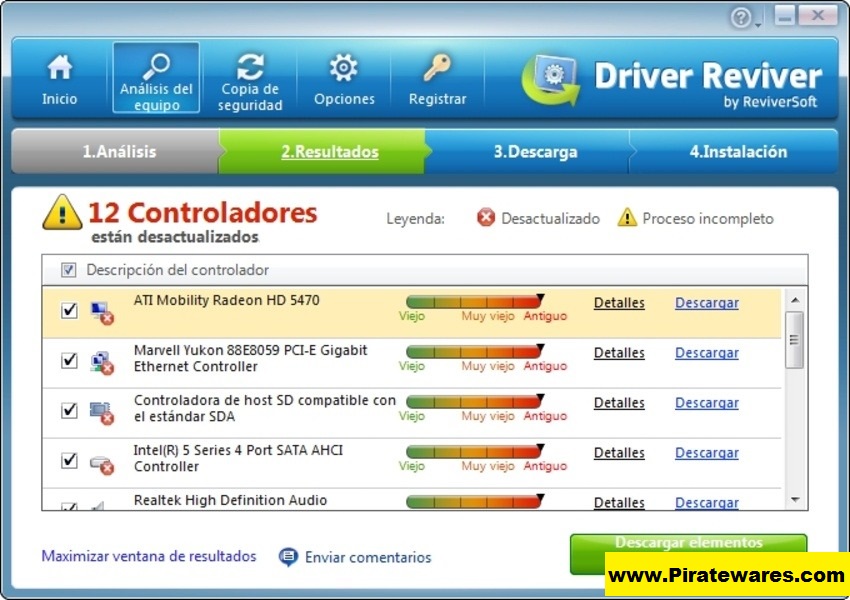850x600 pixels.
Task: Click Driver Reviver logo icon
Action: (551, 80)
